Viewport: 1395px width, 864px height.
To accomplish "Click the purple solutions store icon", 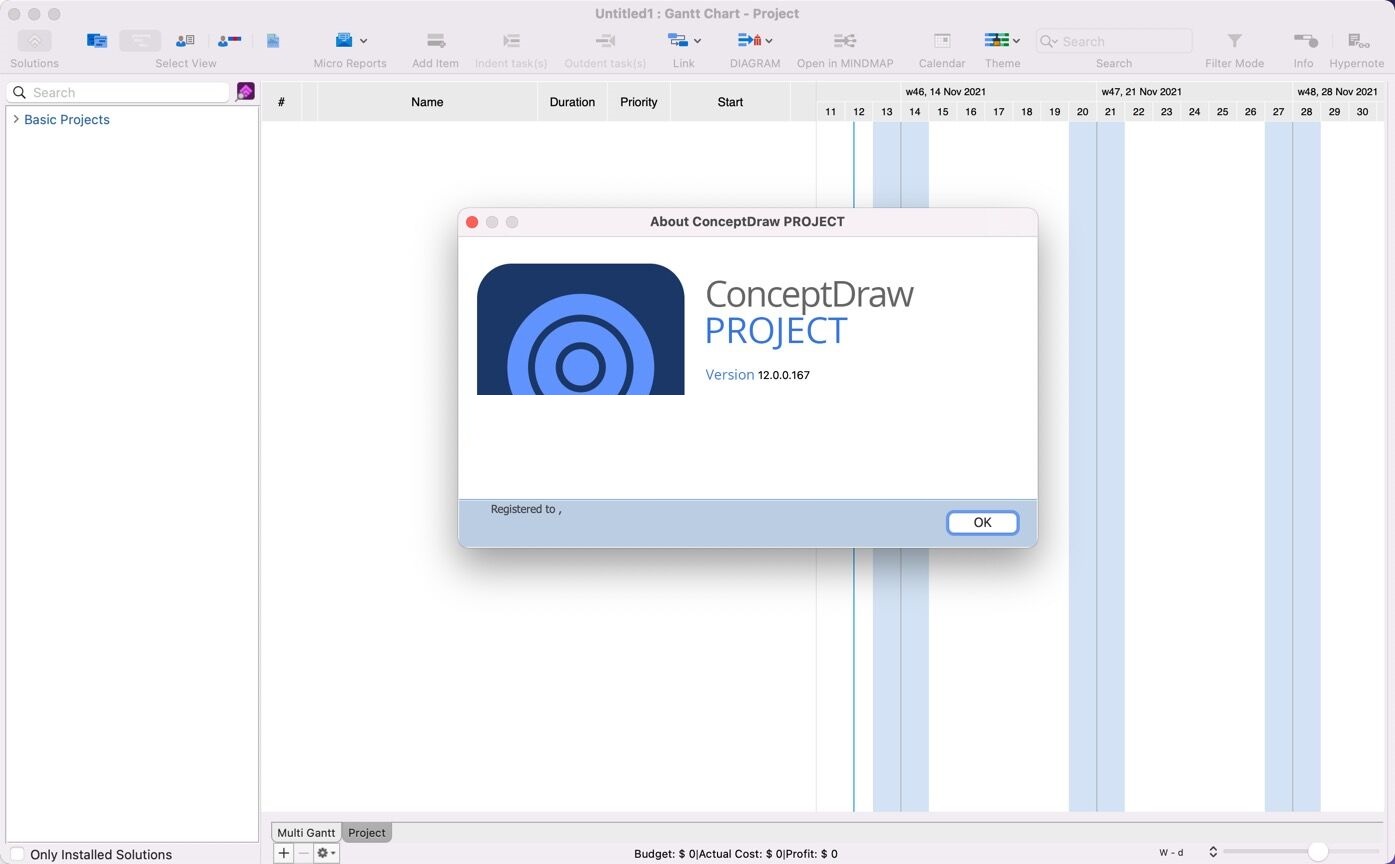I will point(245,92).
